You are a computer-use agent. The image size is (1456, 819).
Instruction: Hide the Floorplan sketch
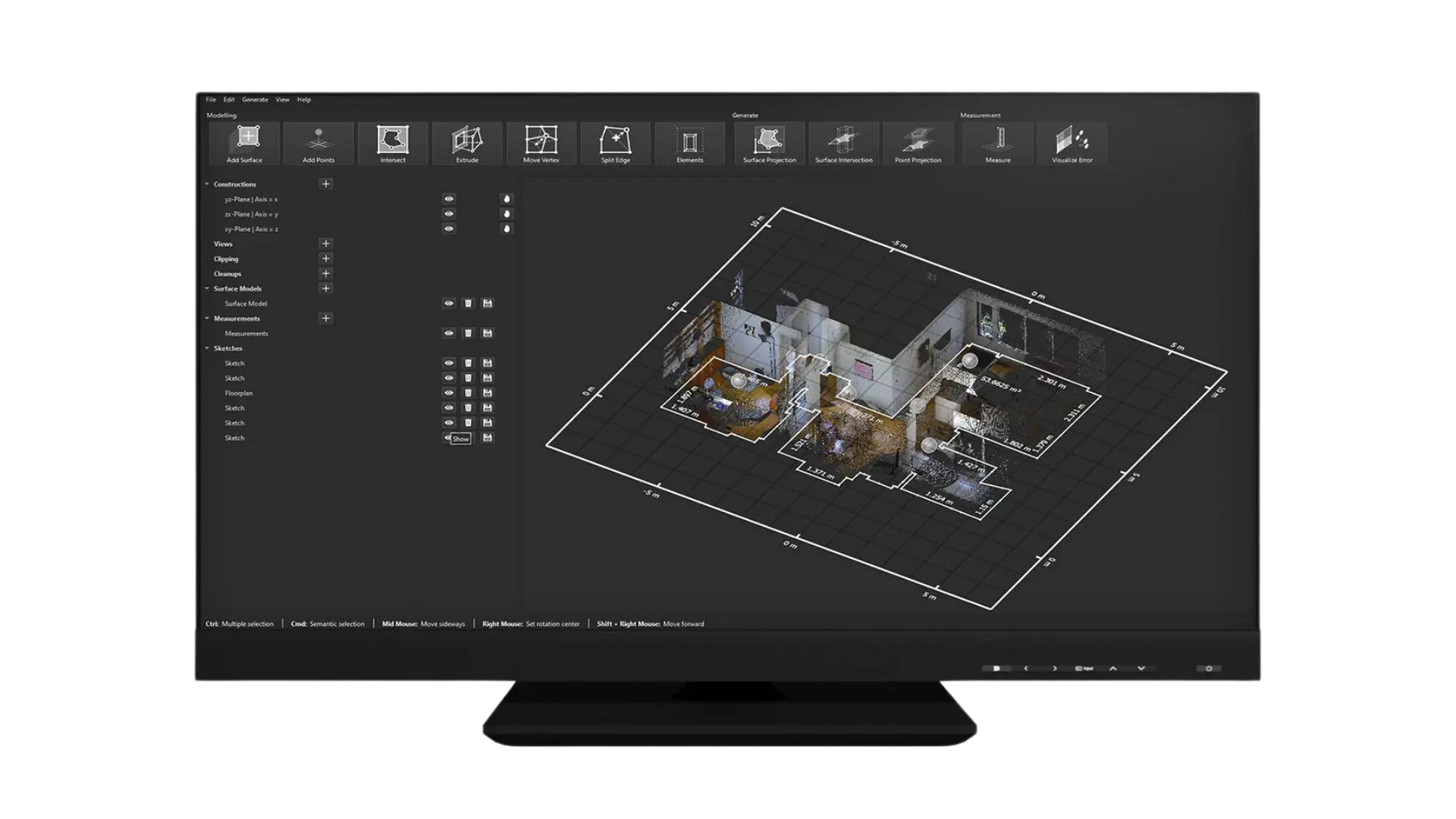tap(449, 393)
